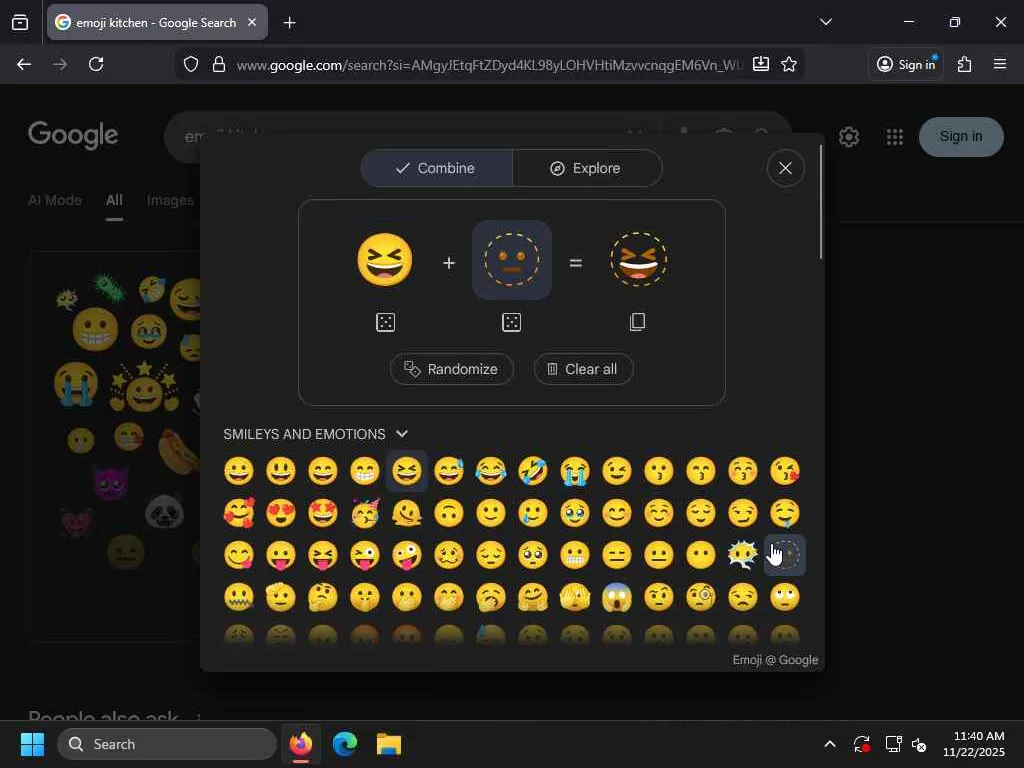Pick the star-struck emoji
Screen dimensions: 1024x768
point(323,513)
